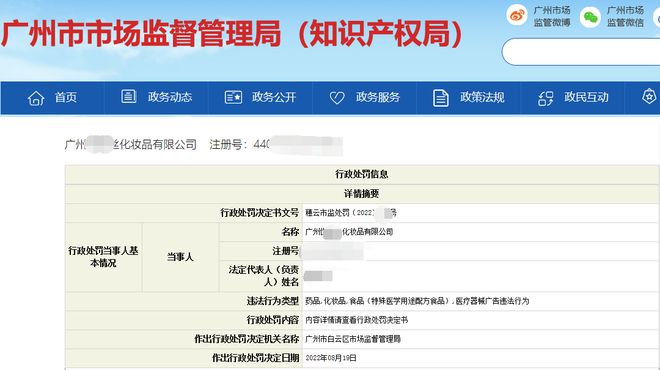Click the 法定代表人（负责人）姓名 label
Image resolution: width=660 pixels, height=370 pixels.
(264, 275)
